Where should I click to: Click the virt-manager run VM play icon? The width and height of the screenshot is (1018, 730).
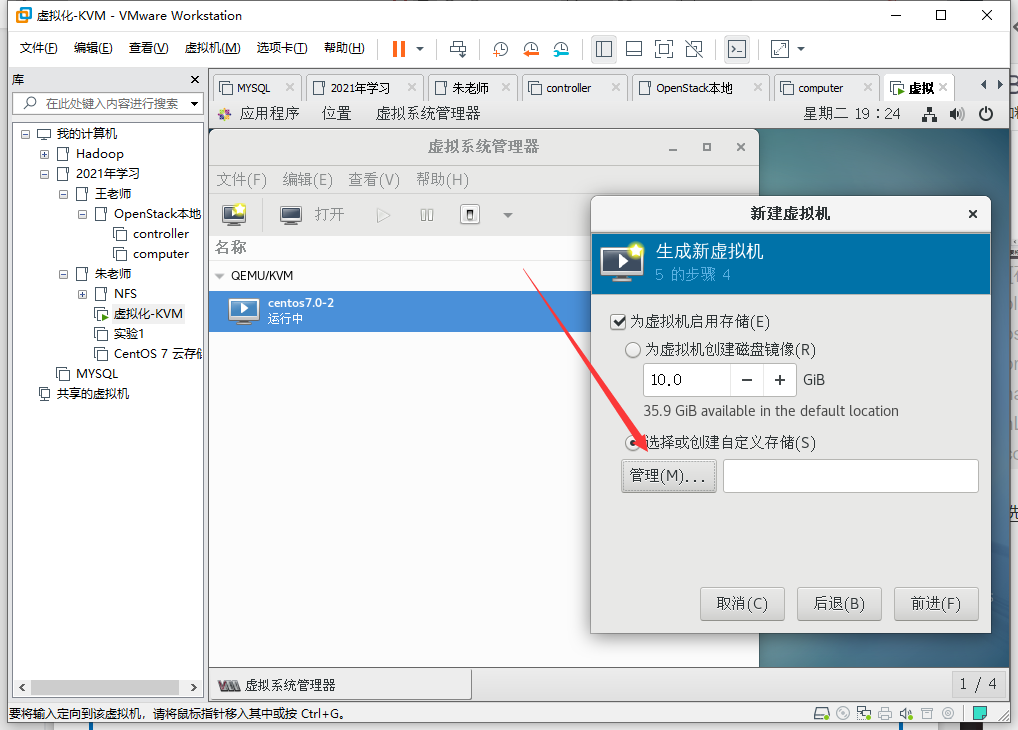point(383,215)
